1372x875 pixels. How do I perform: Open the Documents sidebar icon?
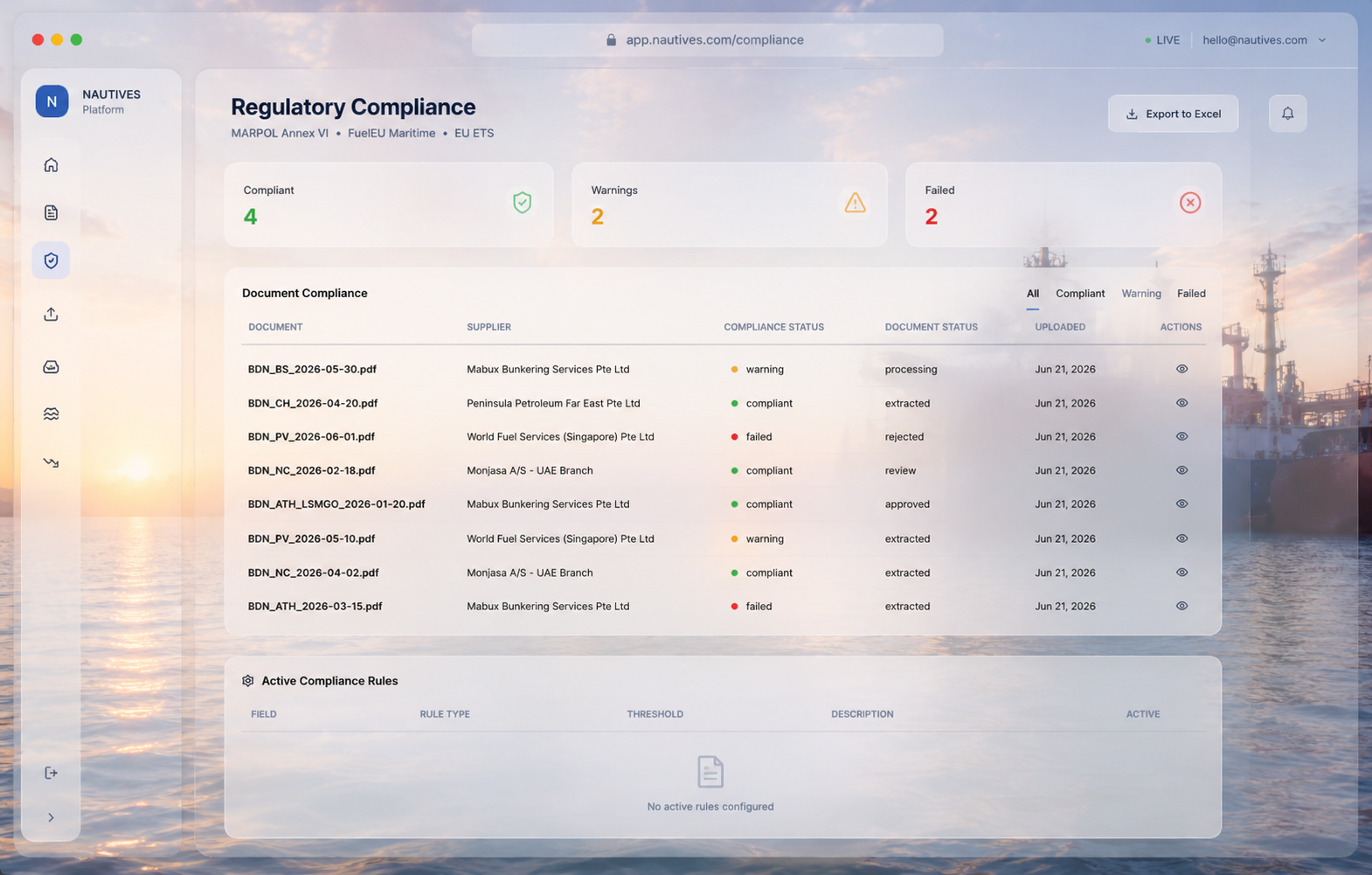coord(51,212)
